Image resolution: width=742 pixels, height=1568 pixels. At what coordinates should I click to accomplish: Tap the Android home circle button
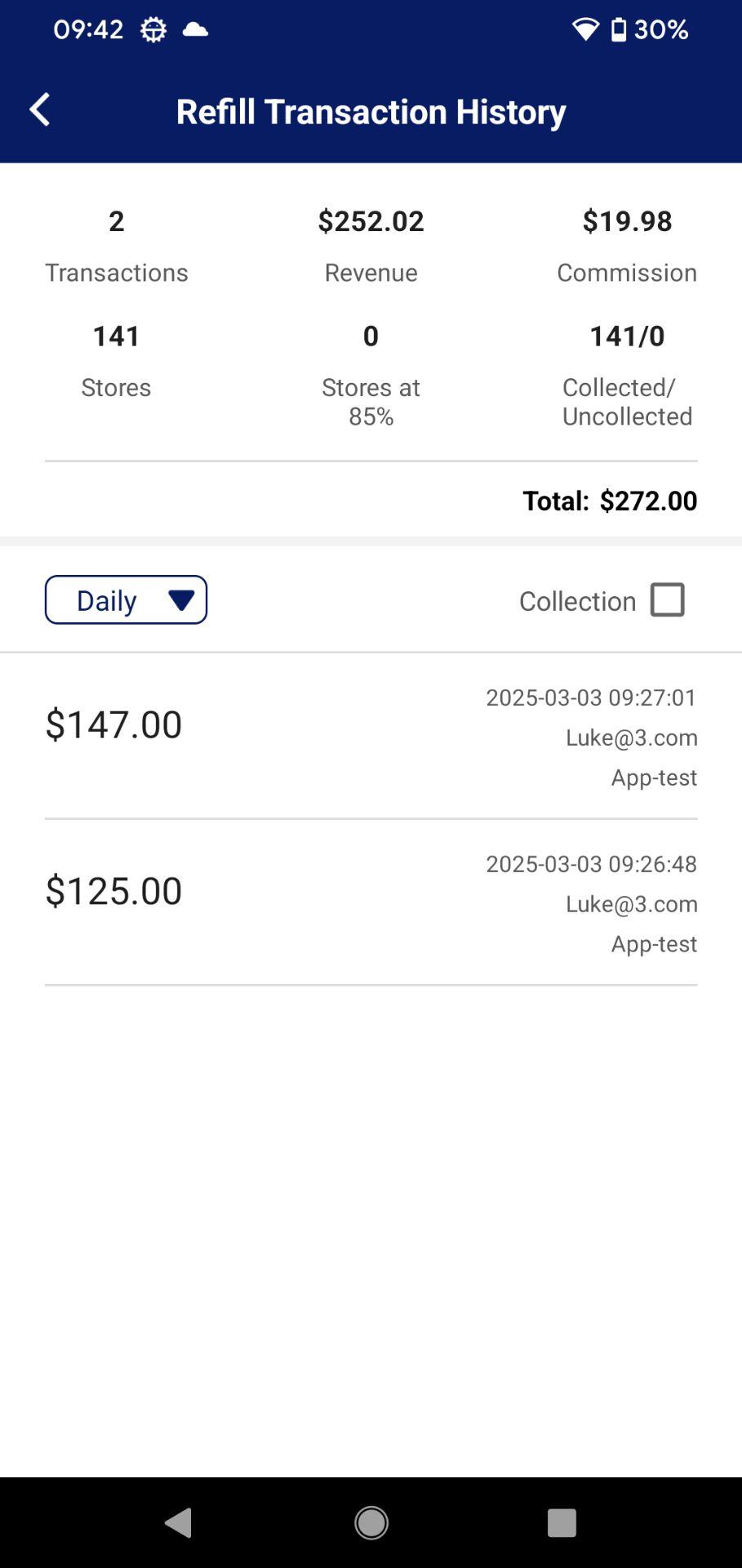click(x=371, y=1522)
